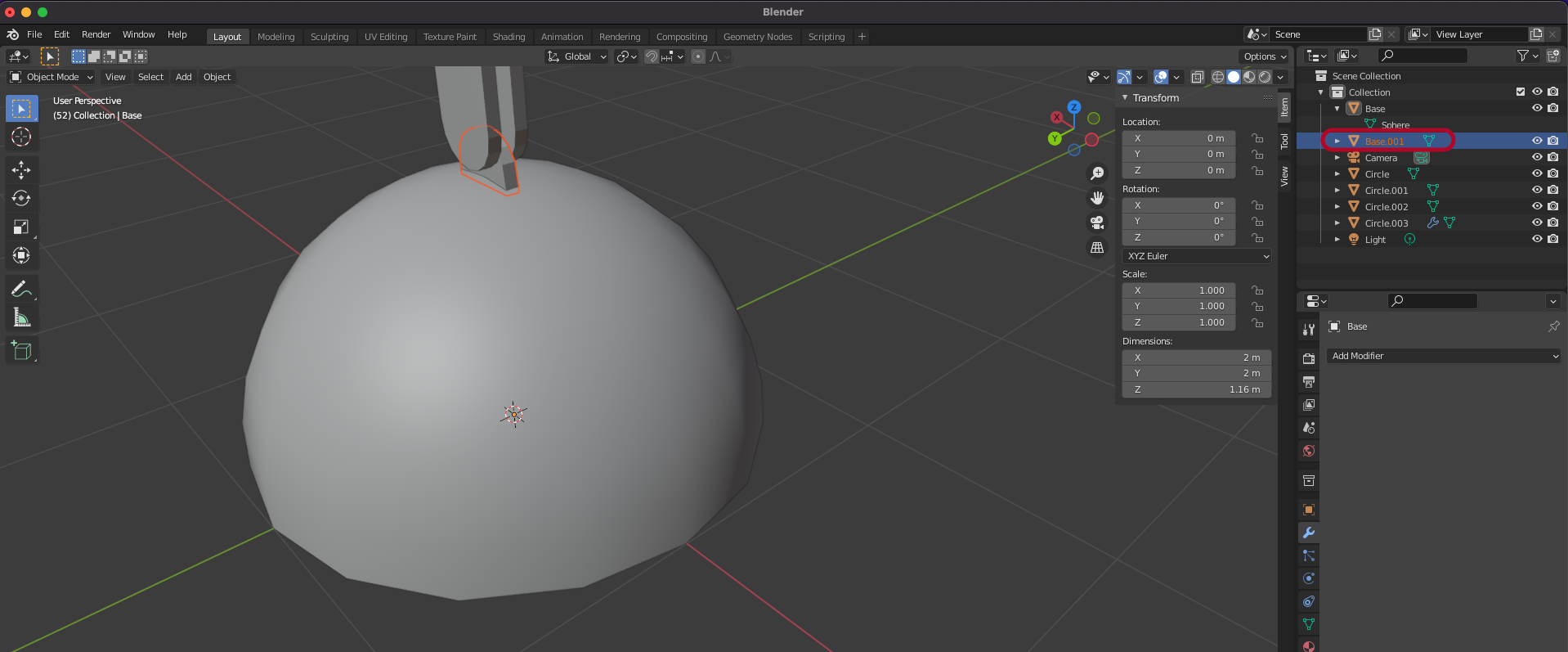Uncheck the Collection exclude checkbox
The width and height of the screenshot is (1568, 652).
(x=1521, y=92)
